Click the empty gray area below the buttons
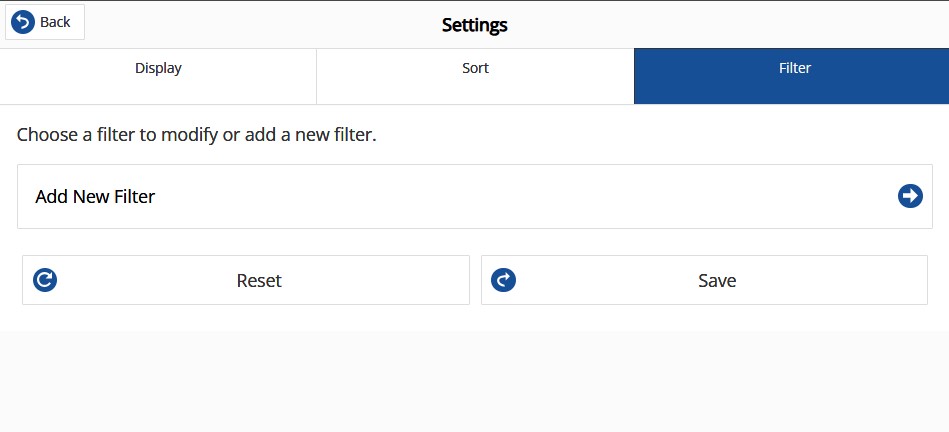Viewport: 949px width, 432px height. pos(474,381)
